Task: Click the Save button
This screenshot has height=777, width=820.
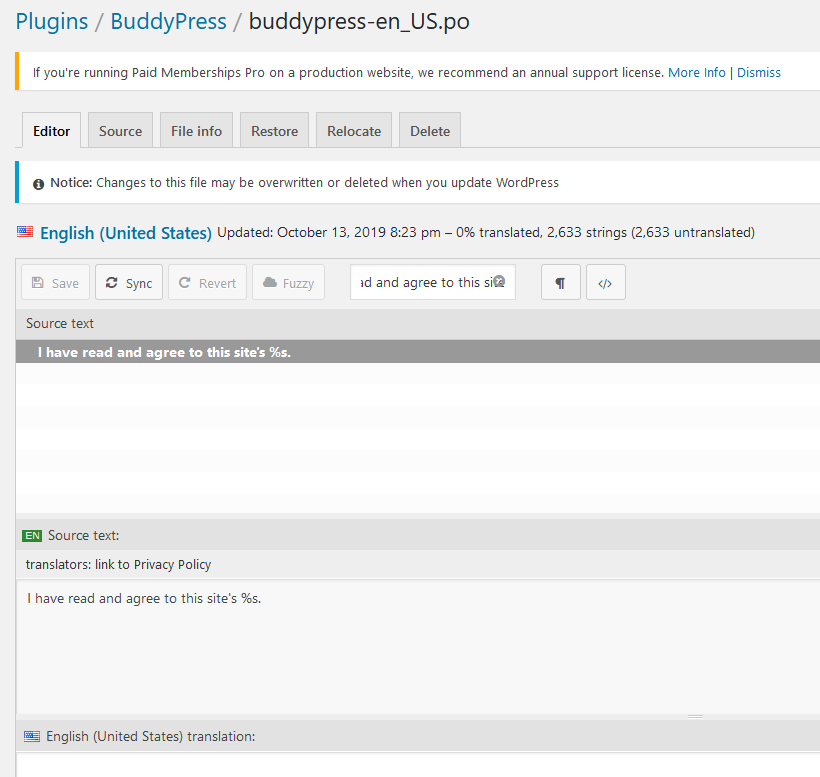Action: (x=55, y=282)
